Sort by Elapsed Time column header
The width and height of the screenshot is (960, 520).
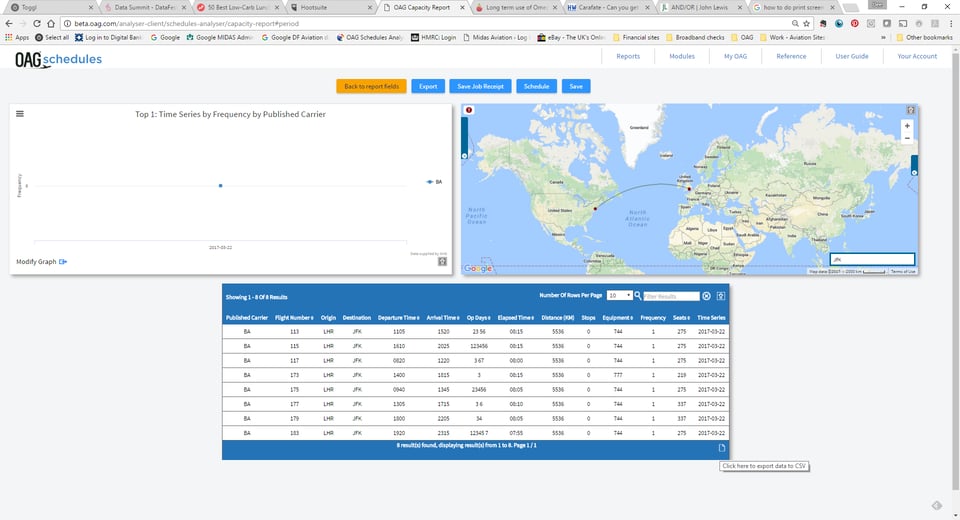(x=516, y=318)
